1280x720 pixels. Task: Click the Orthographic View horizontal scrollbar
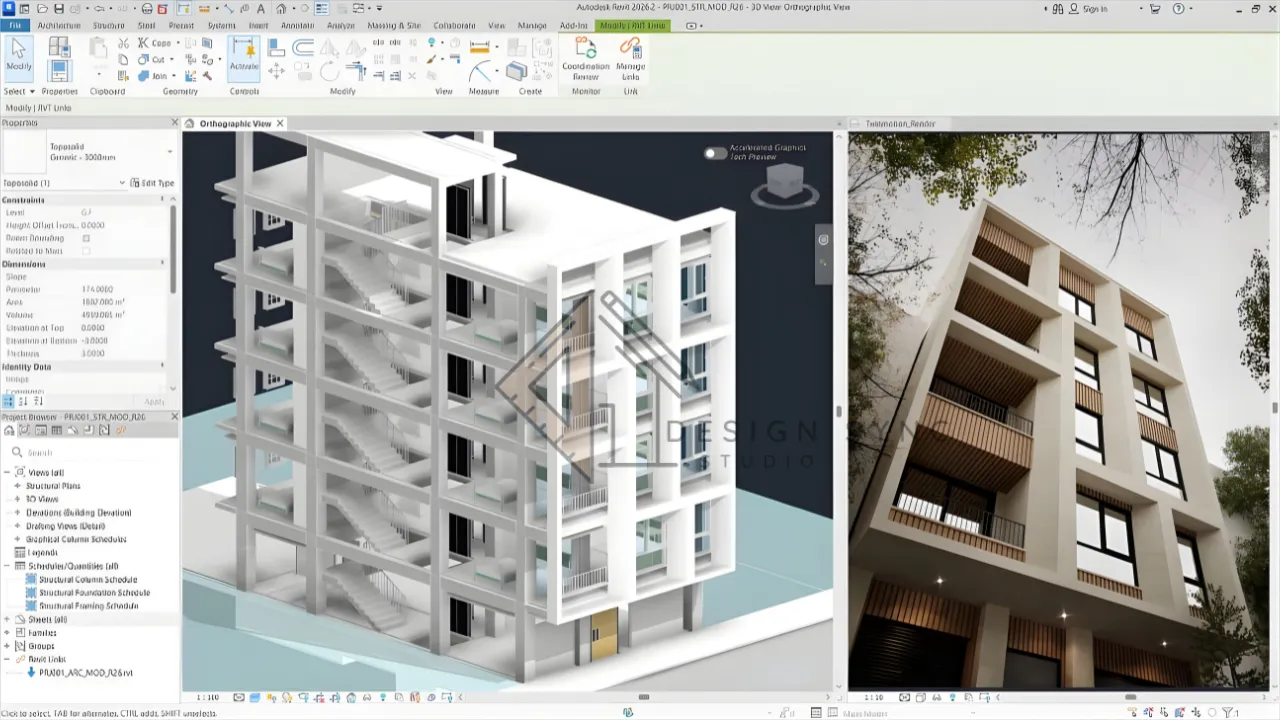tap(643, 697)
